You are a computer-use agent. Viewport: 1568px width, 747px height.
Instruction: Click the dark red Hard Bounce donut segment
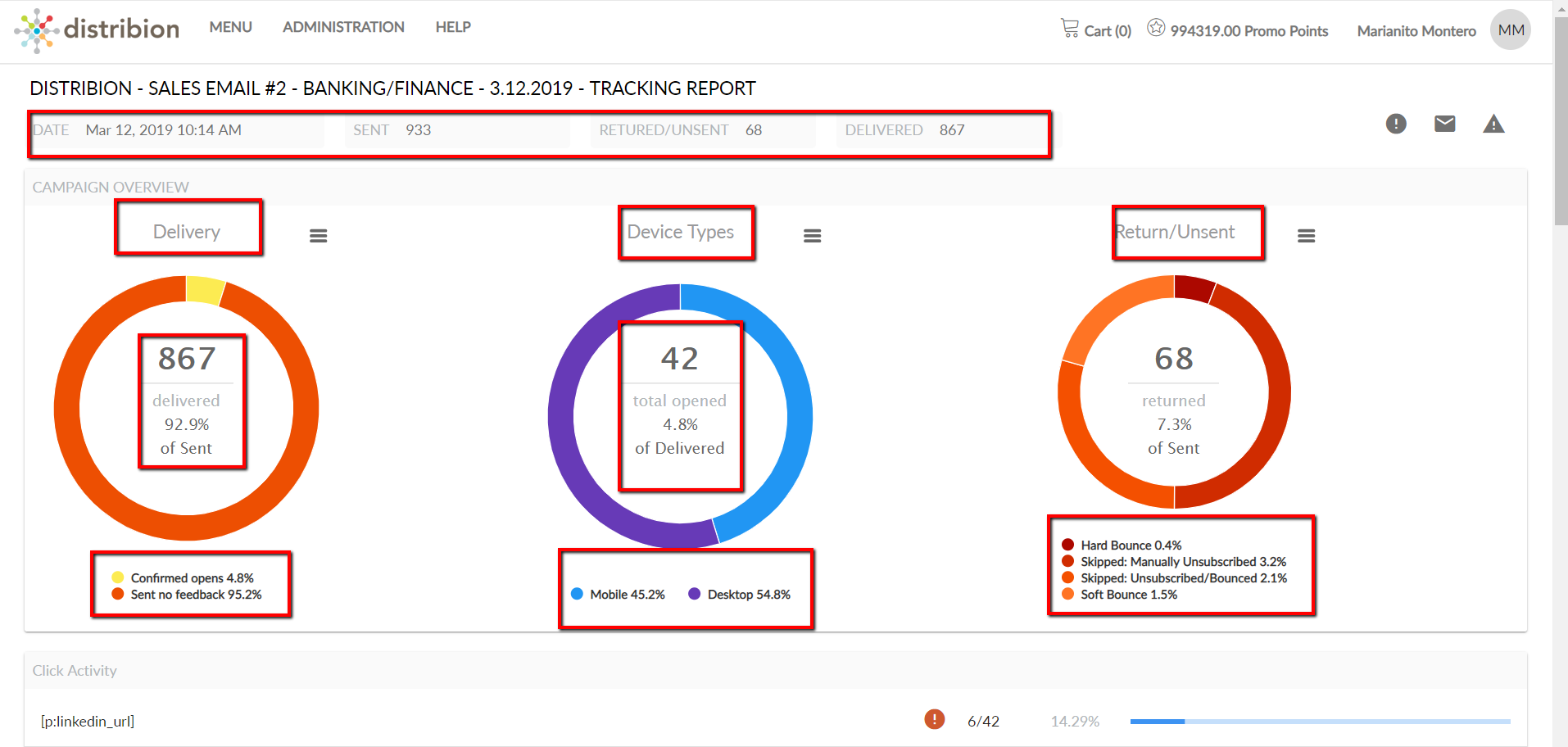tap(1193, 288)
